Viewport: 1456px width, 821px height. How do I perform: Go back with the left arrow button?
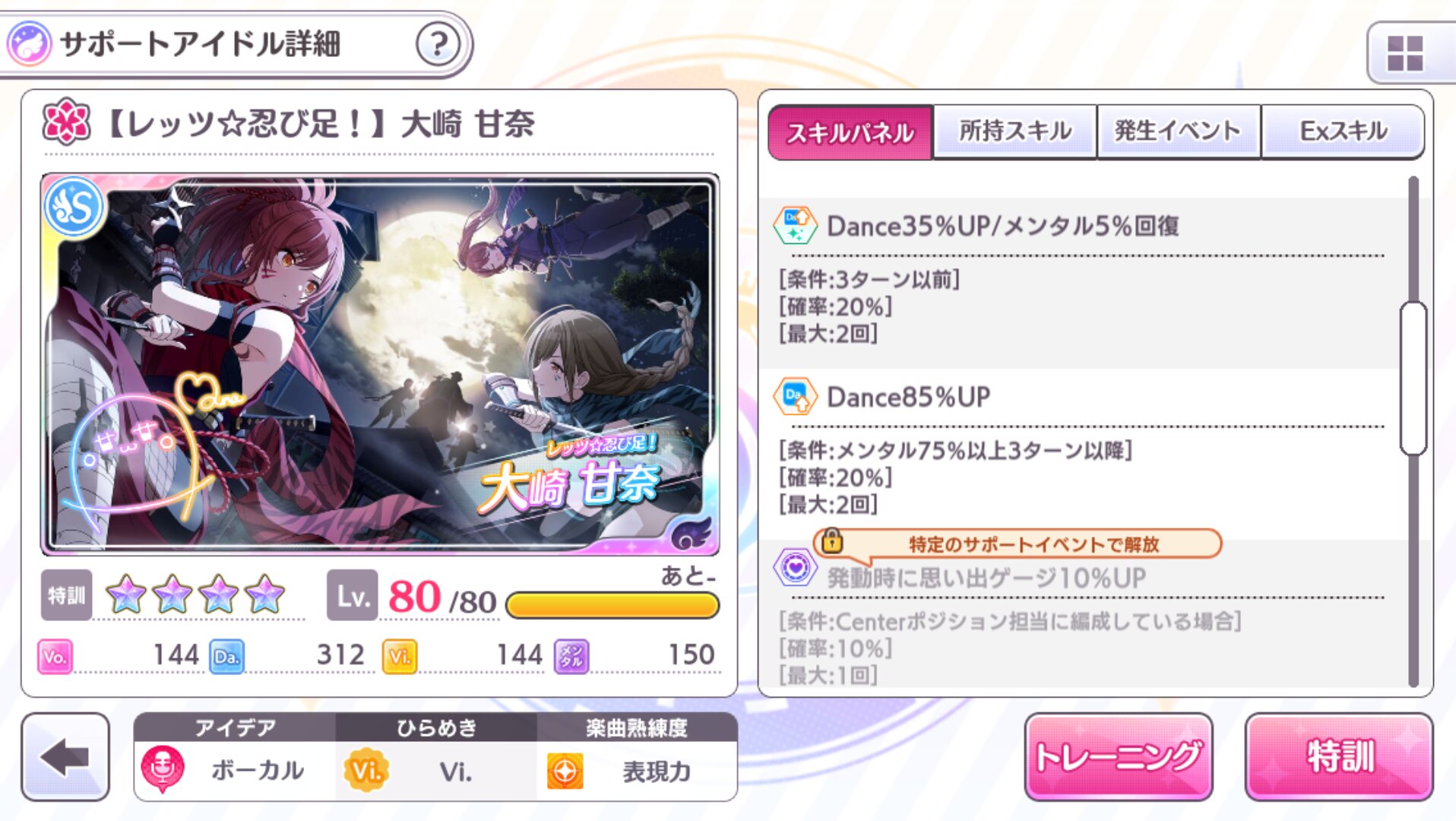(65, 757)
